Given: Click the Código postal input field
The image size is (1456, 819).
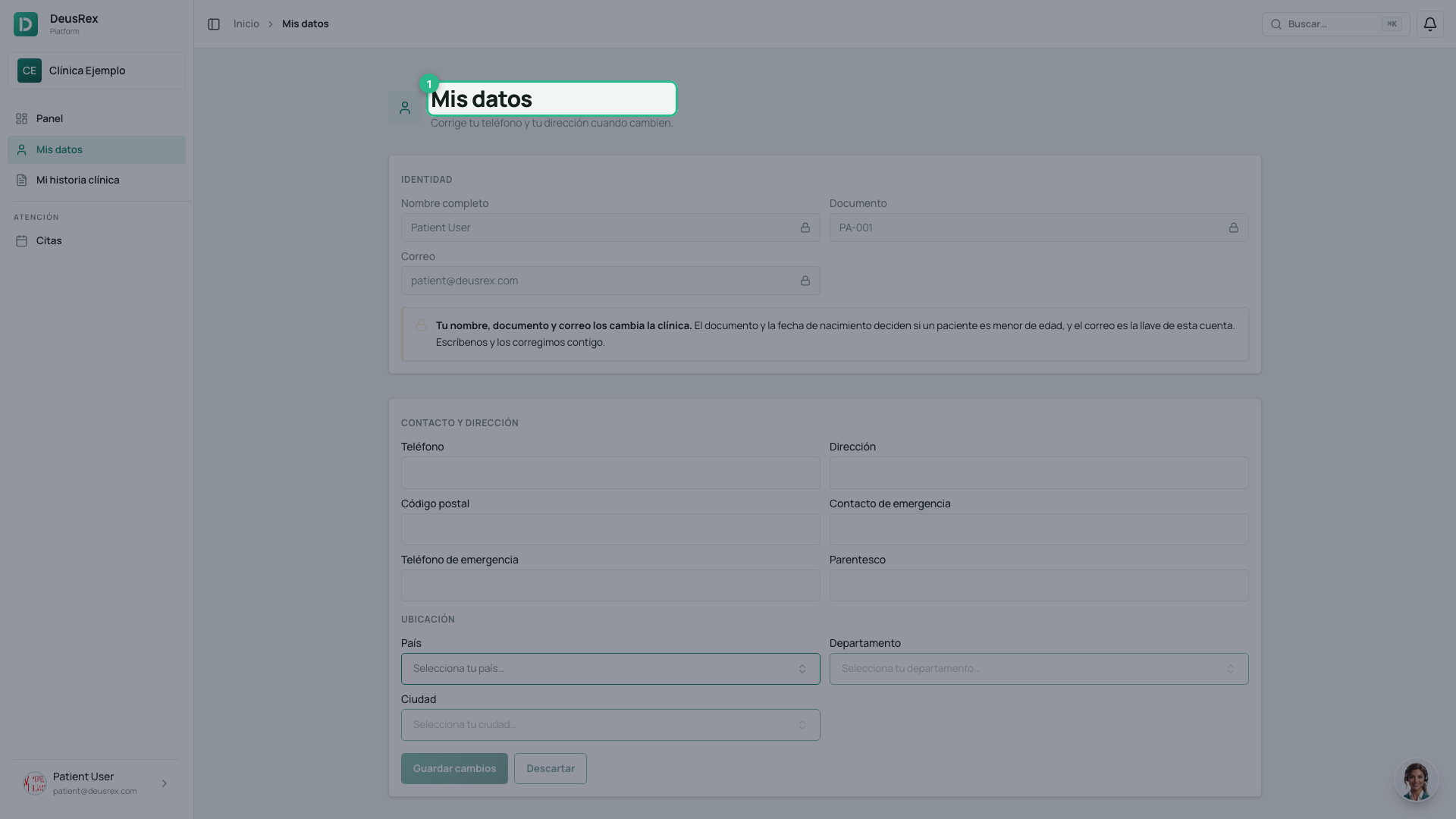Looking at the screenshot, I should pyautogui.click(x=610, y=529).
